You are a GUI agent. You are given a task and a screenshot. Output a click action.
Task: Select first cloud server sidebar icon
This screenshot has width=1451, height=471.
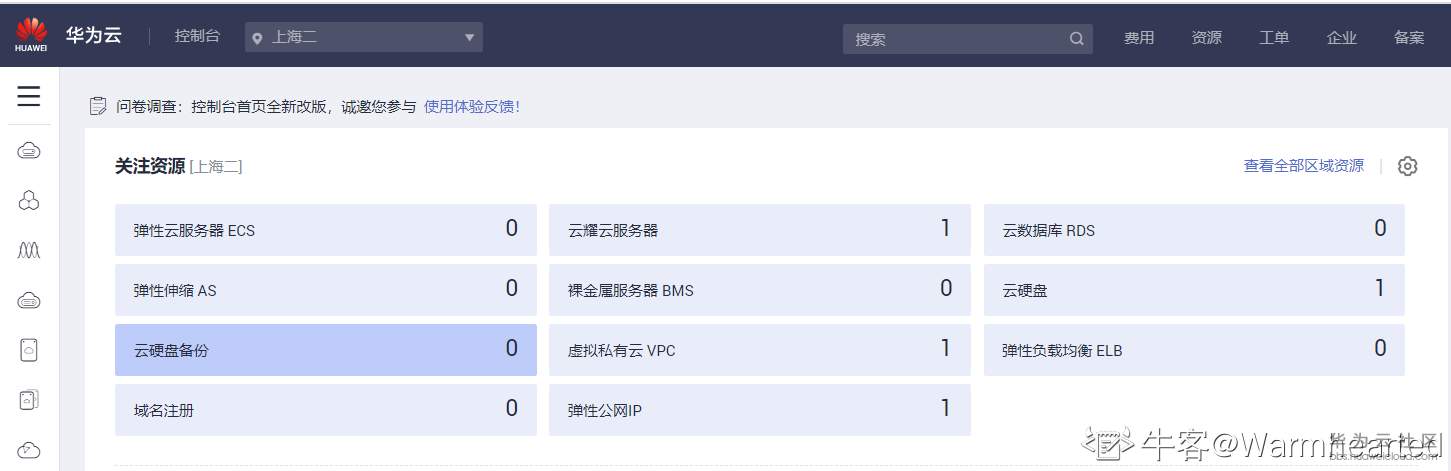[29, 151]
